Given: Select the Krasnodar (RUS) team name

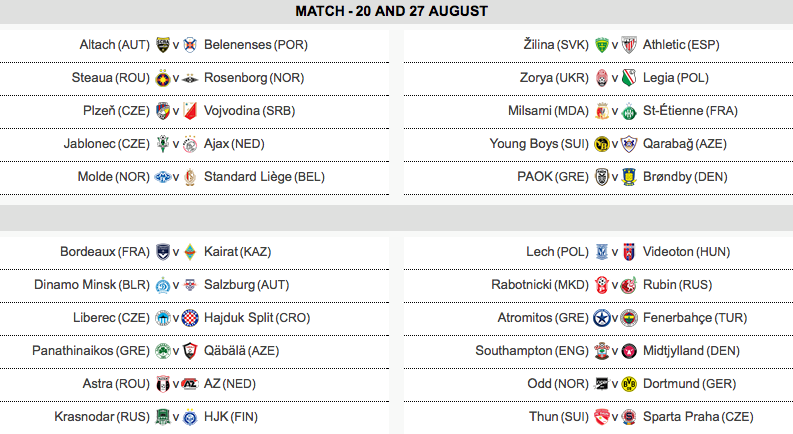Looking at the screenshot, I should [x=102, y=417].
